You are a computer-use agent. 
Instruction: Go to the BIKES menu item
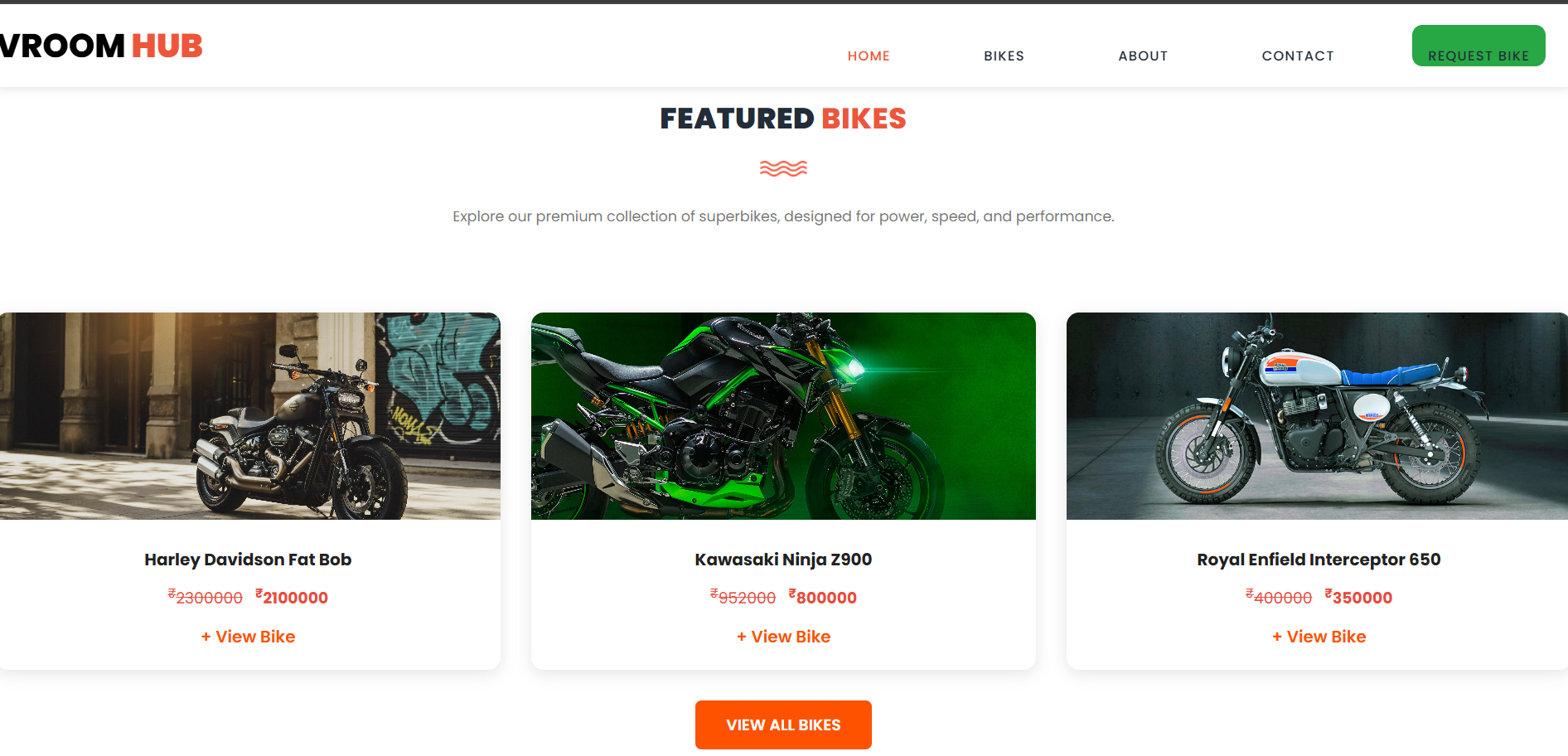(x=1004, y=56)
